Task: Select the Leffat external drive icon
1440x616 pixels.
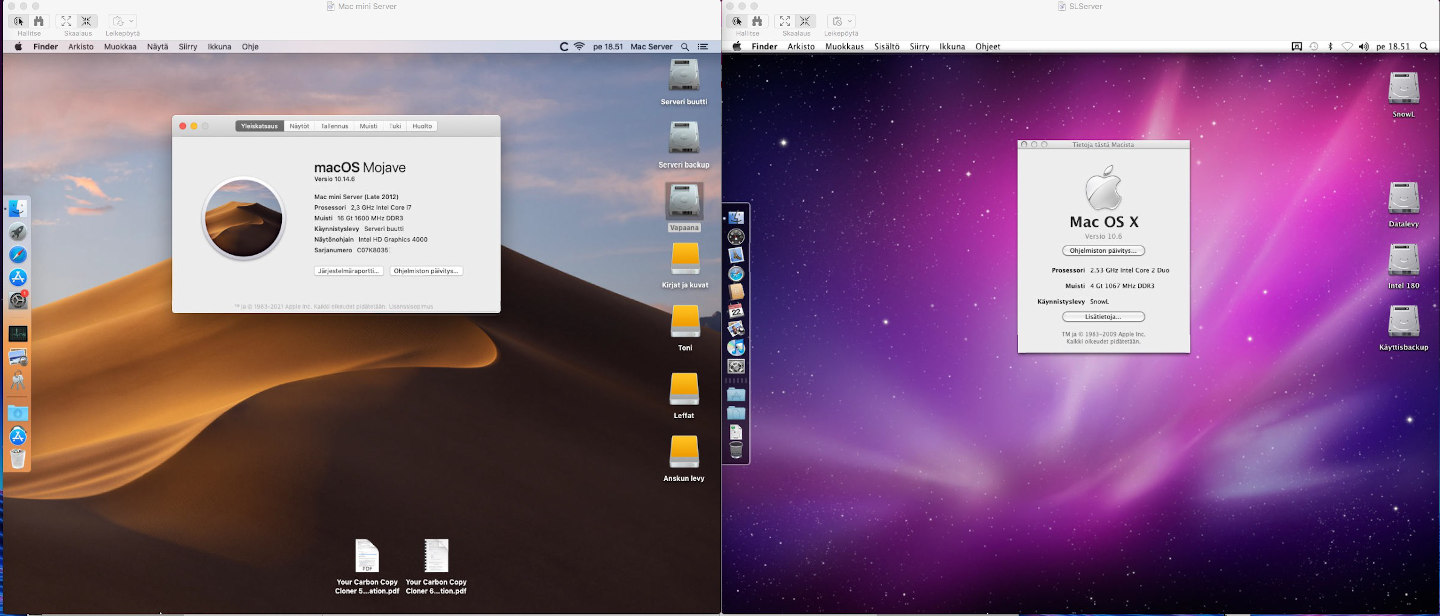Action: [685, 389]
